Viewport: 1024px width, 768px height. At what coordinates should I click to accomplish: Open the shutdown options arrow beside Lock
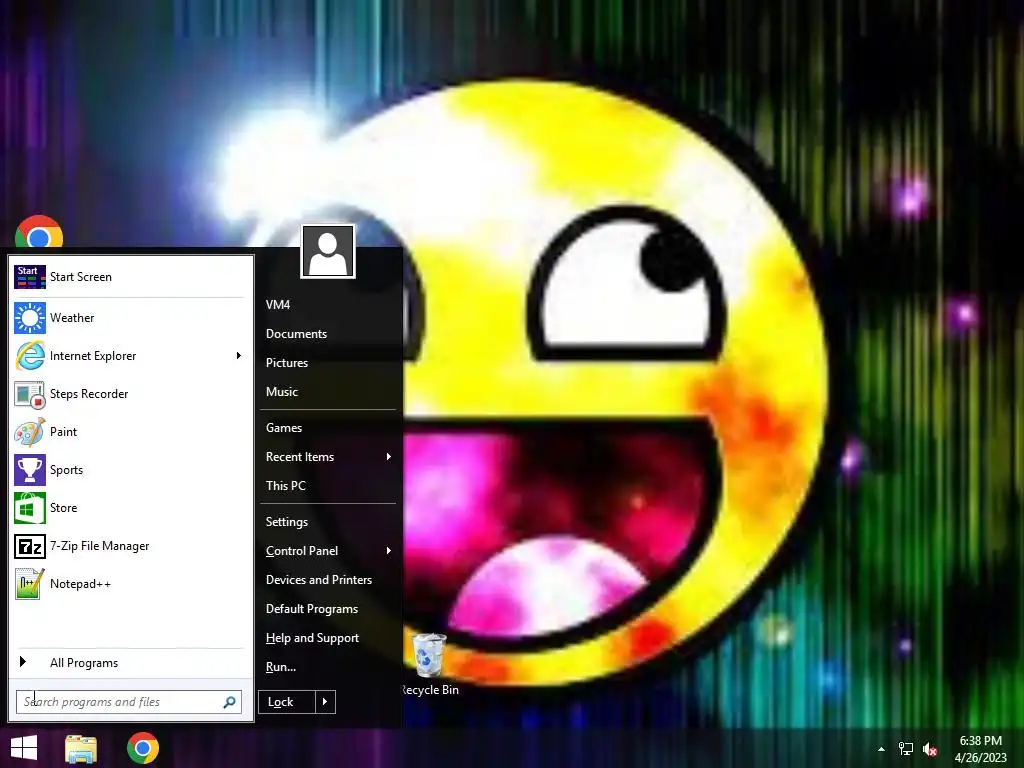click(x=325, y=702)
